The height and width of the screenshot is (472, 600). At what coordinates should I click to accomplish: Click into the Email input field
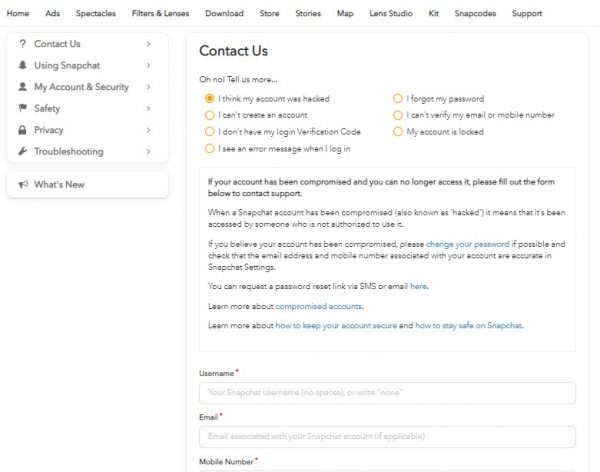[x=387, y=437]
